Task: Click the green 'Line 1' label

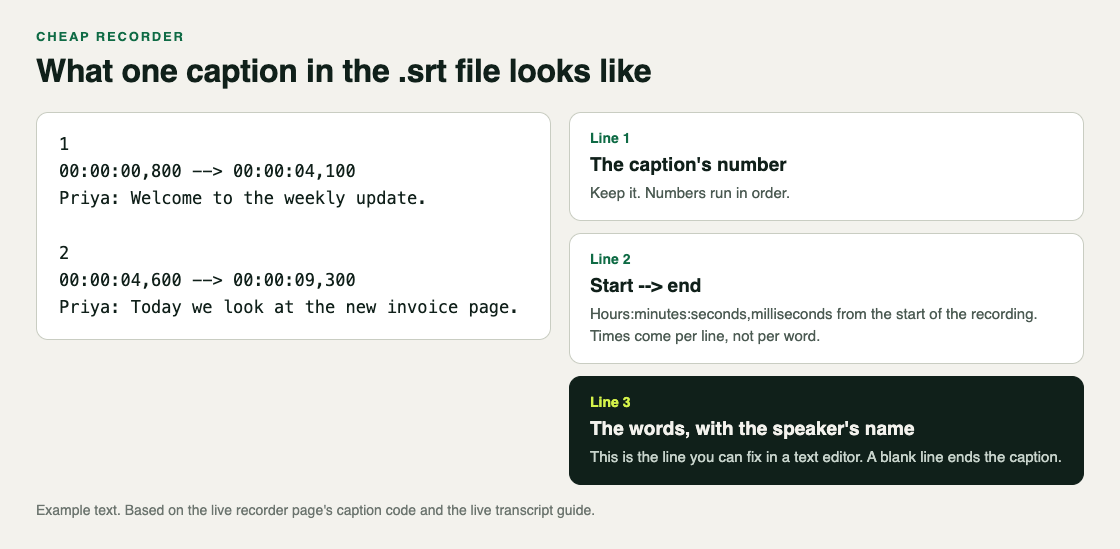Action: tap(610, 138)
